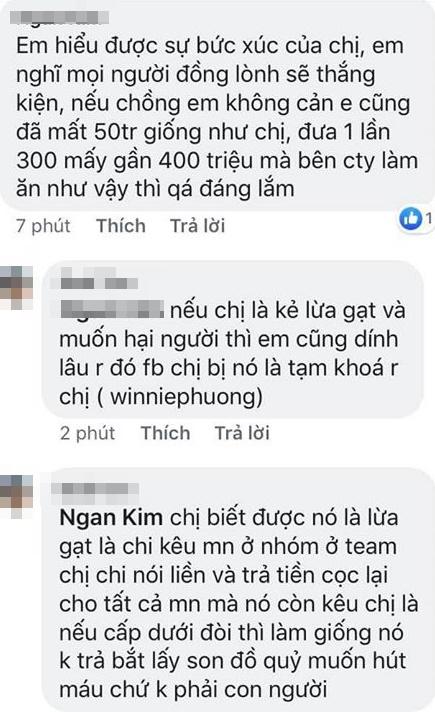Open blurred author name above winniephuong reply
Screen dimensions: 435x712
click(99, 278)
